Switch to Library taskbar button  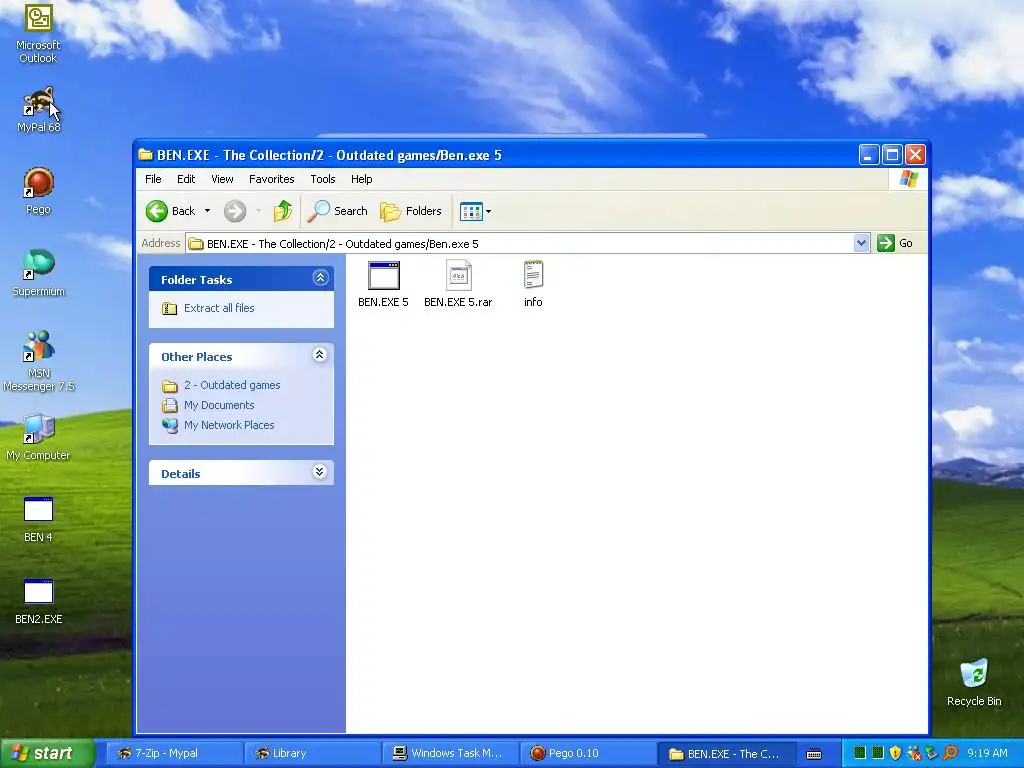[x=311, y=753]
